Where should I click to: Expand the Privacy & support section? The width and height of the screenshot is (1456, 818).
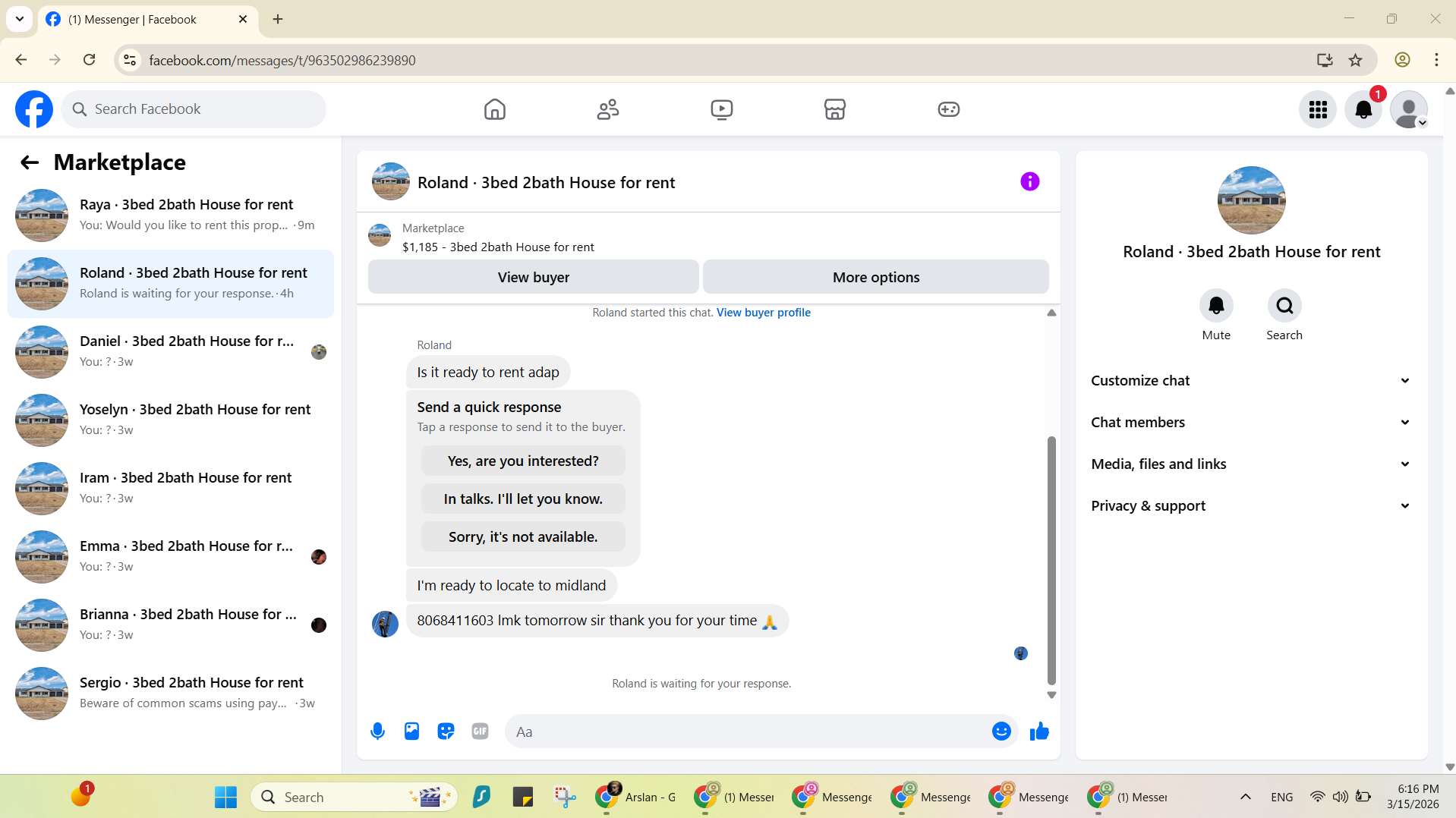tap(1251, 506)
